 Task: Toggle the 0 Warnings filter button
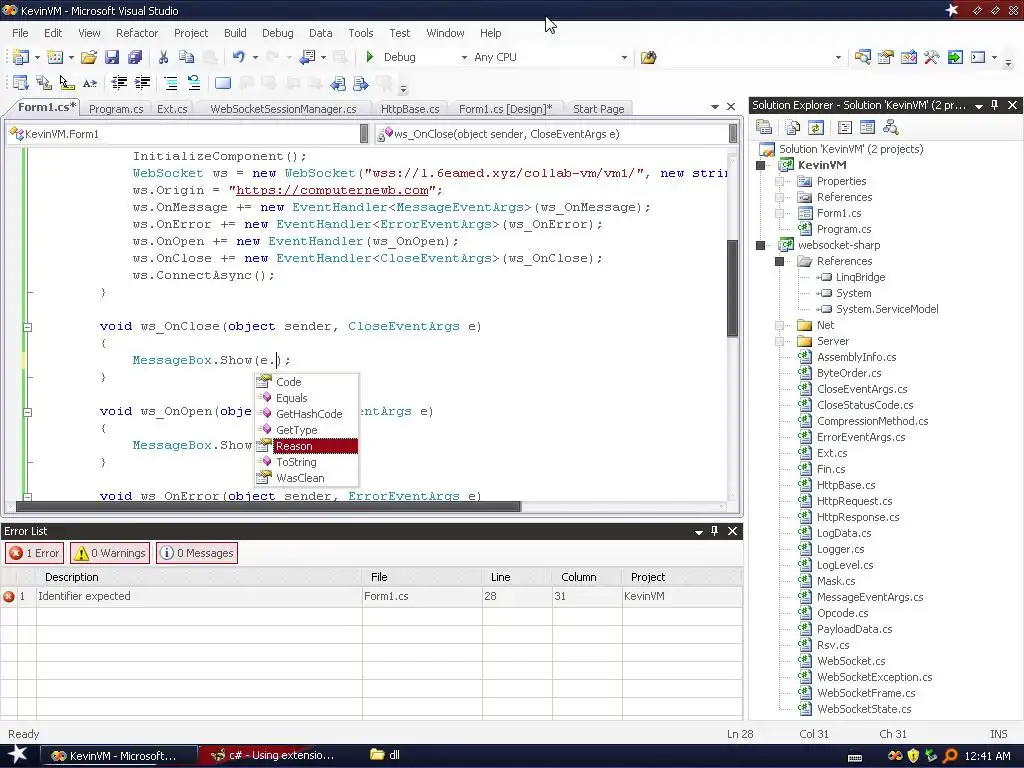click(x=110, y=553)
